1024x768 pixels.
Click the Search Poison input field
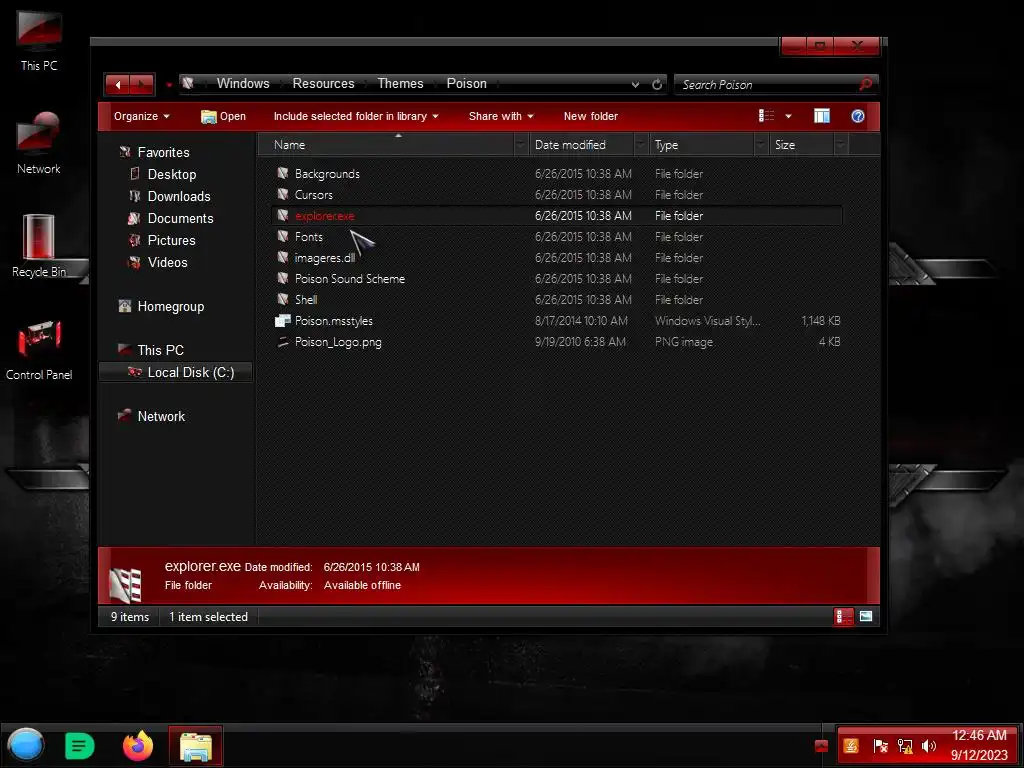coord(767,84)
